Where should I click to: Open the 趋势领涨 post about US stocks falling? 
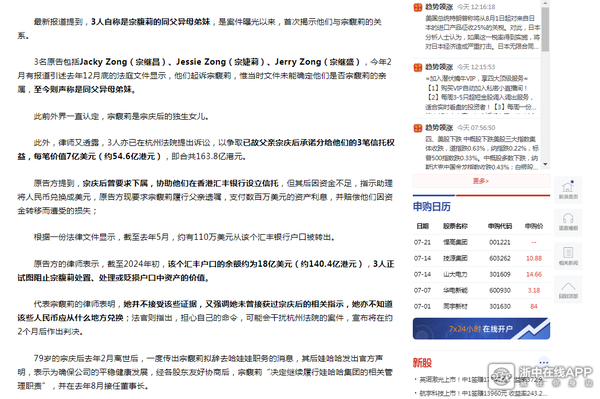(482, 153)
